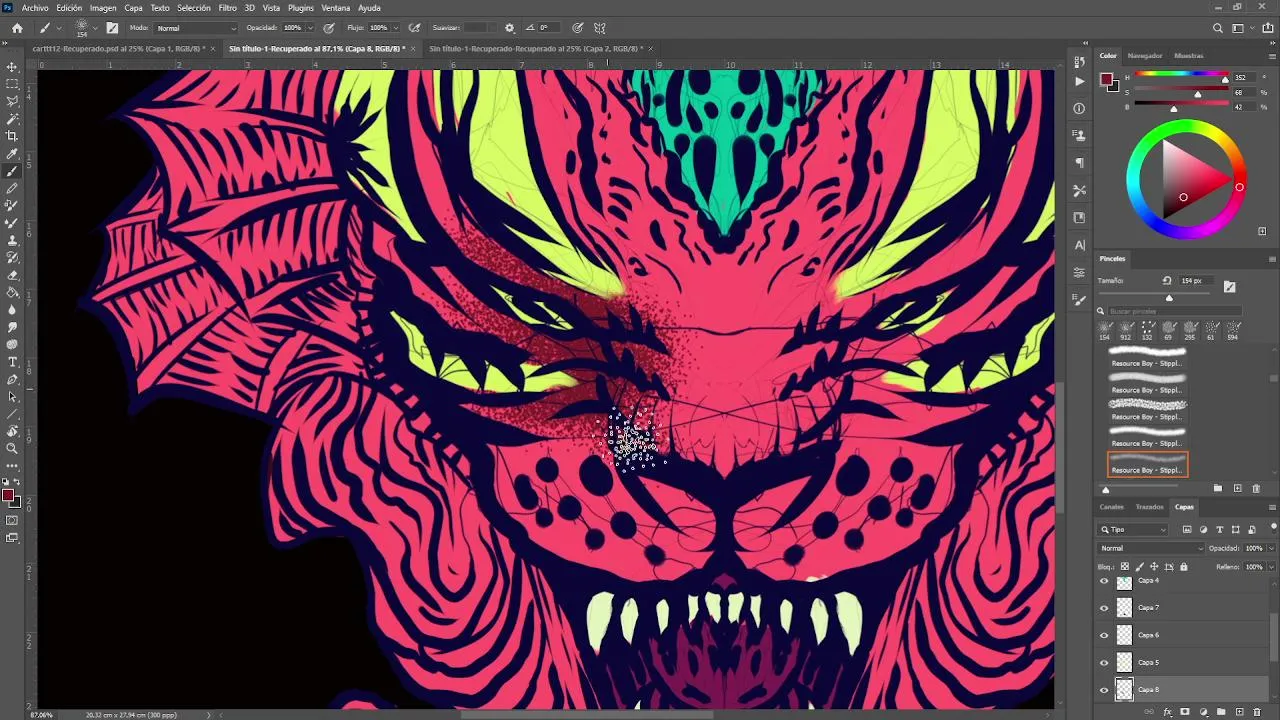Open the Character panel icon
This screenshot has height=720, width=1280.
[x=1079, y=245]
